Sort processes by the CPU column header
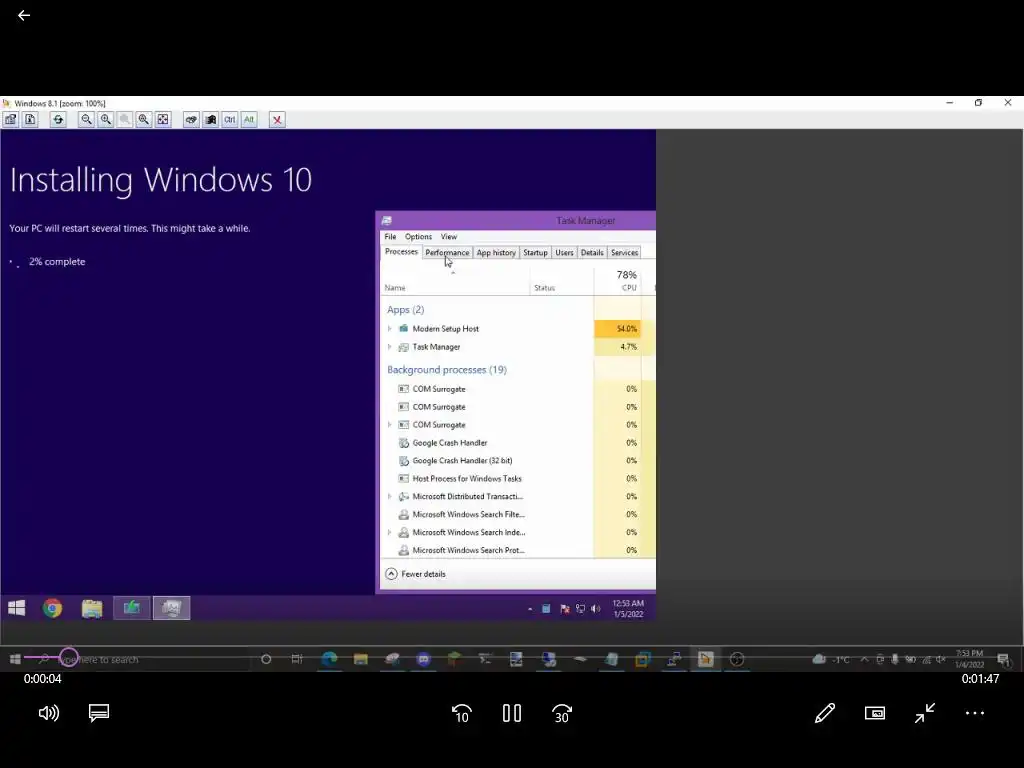 point(617,281)
